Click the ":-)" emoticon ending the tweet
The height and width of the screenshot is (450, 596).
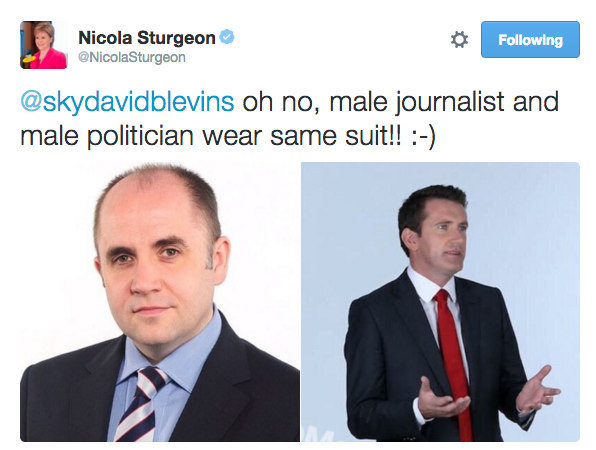click(423, 136)
